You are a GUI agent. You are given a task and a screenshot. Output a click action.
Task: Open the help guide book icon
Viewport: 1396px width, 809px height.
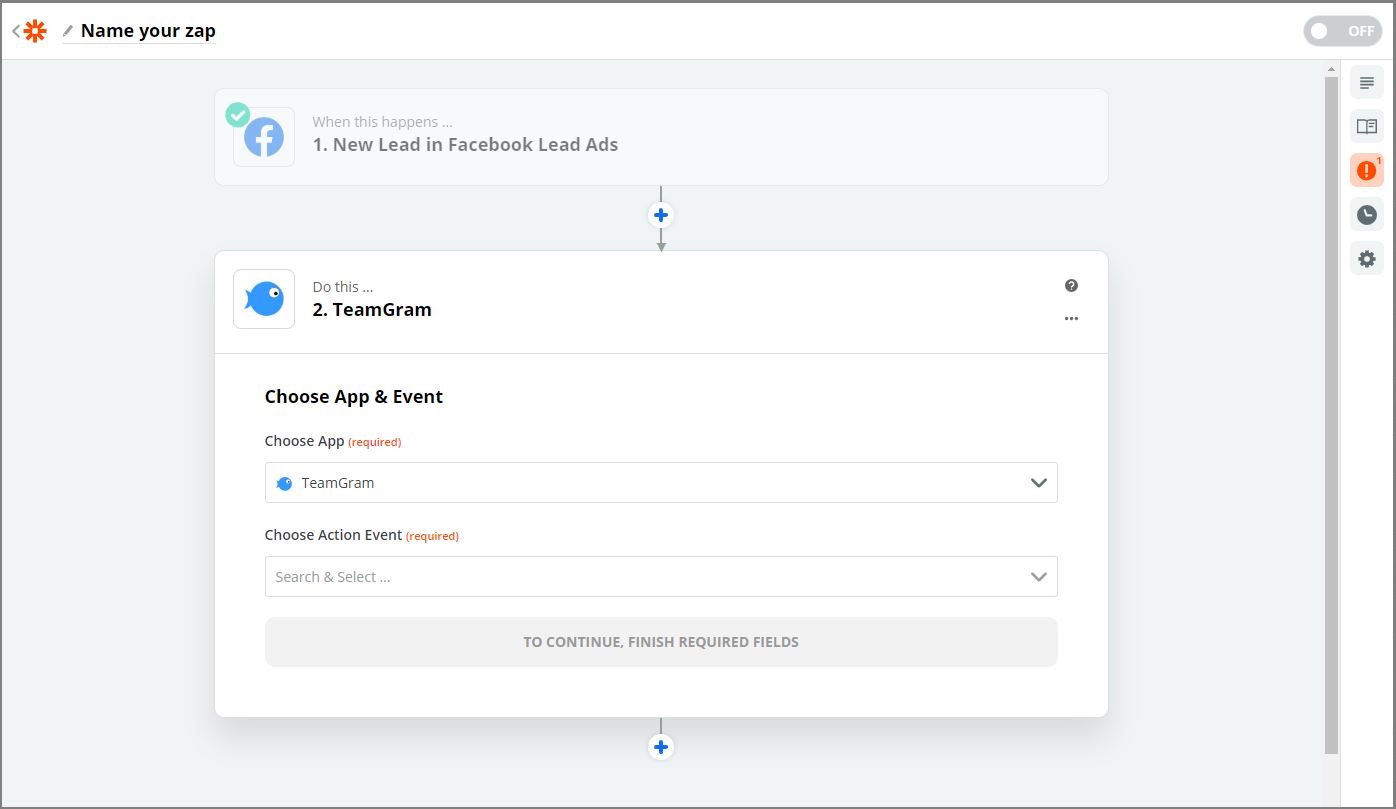click(1367, 126)
